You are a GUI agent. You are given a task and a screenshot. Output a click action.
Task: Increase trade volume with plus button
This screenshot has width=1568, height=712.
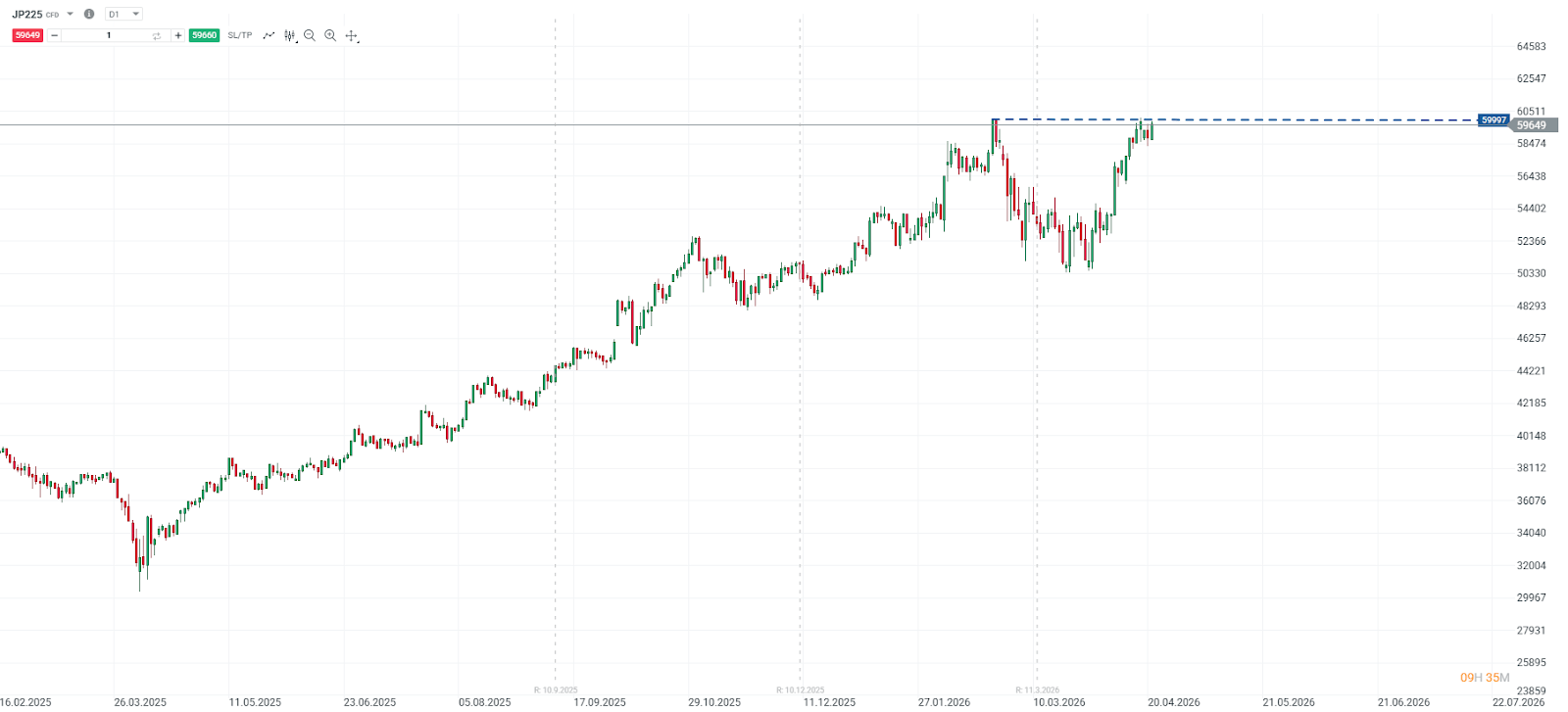(177, 35)
